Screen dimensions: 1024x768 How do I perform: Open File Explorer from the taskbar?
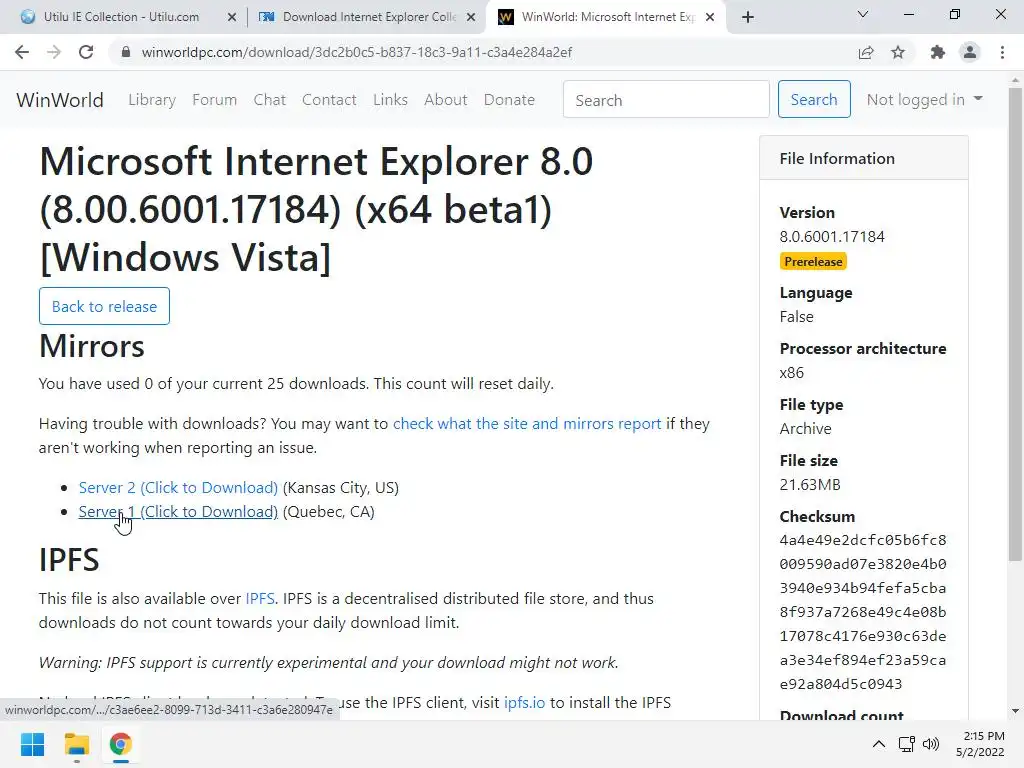pos(76,744)
